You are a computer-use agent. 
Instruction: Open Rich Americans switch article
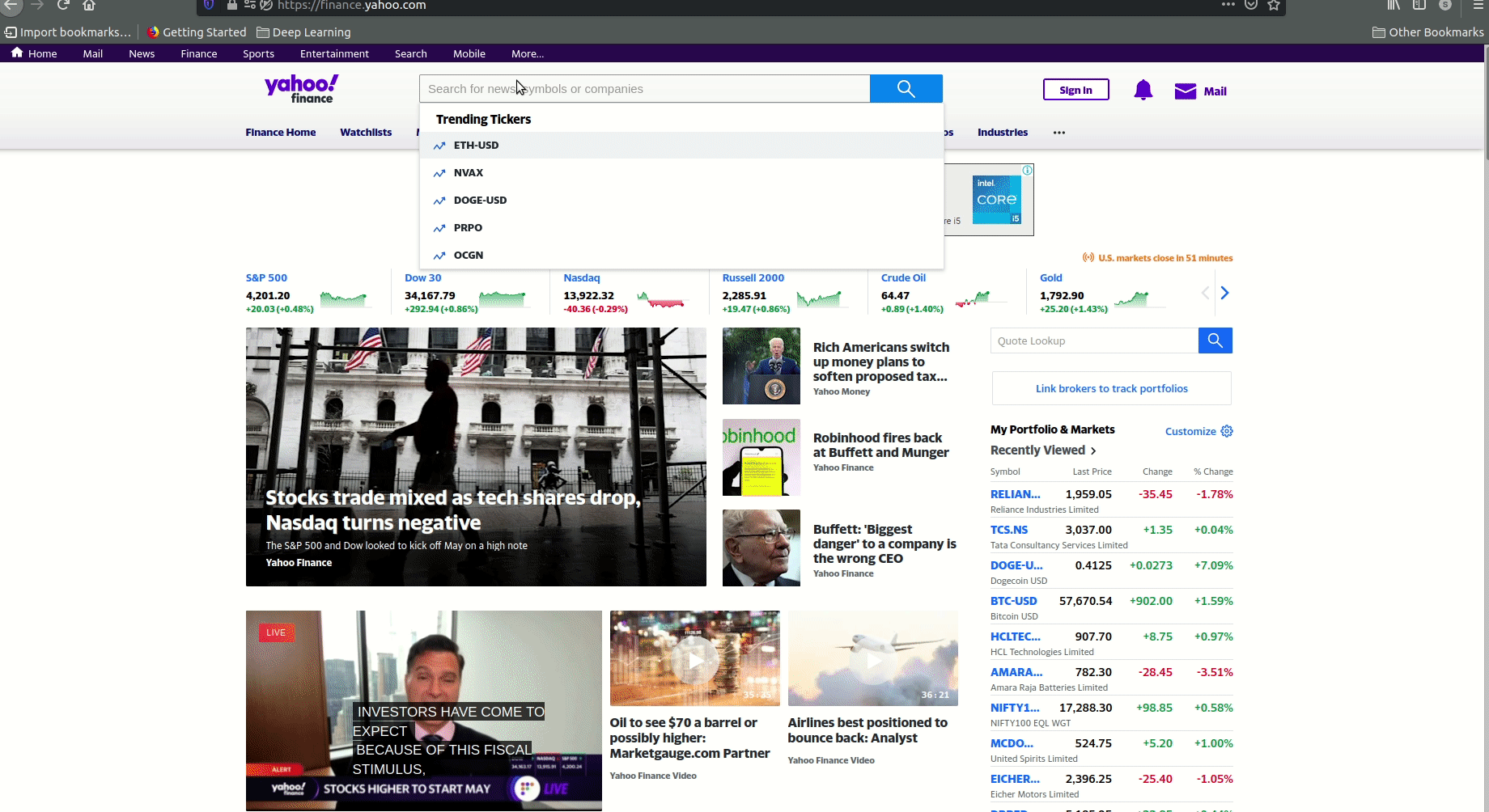point(881,362)
